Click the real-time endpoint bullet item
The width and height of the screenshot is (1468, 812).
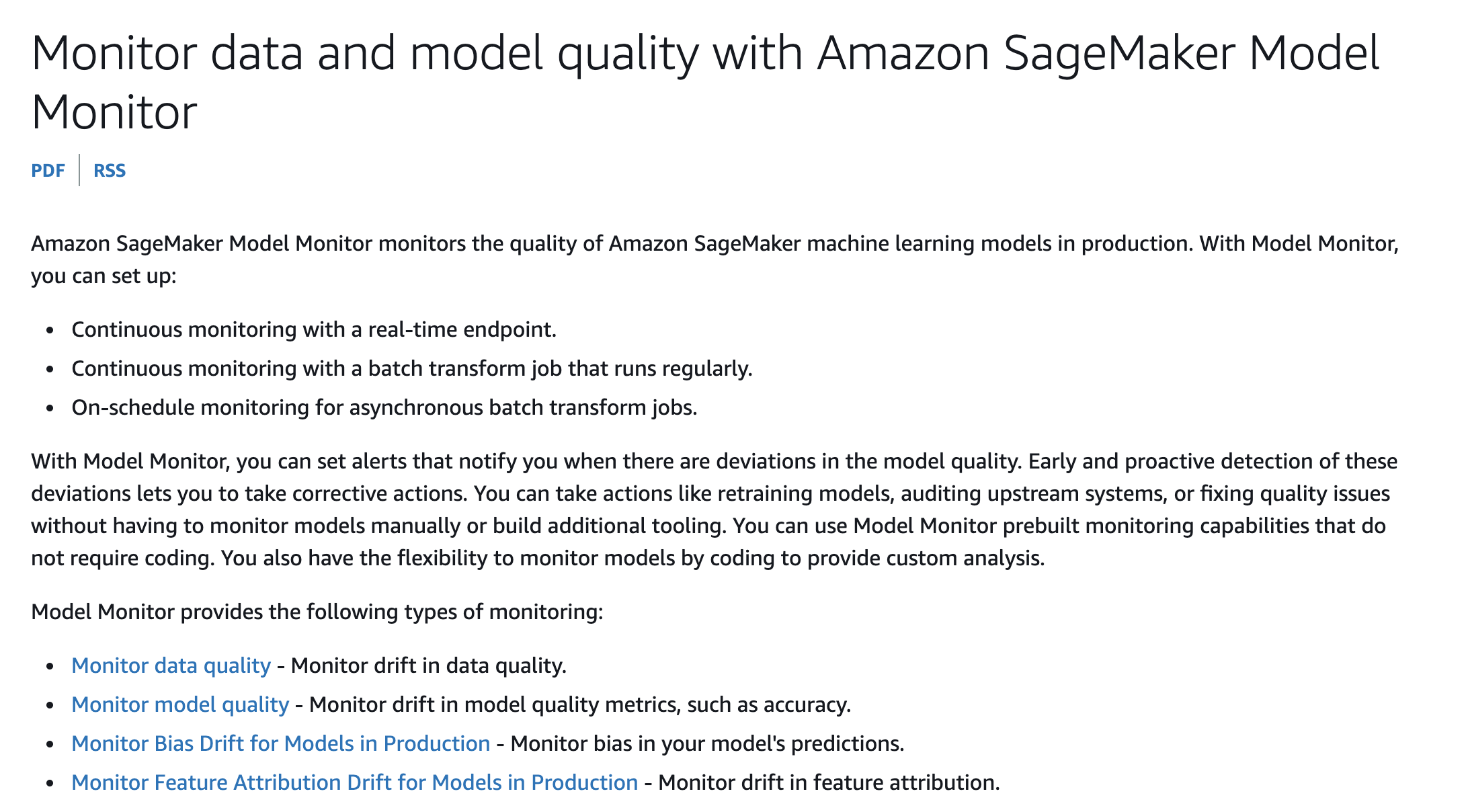tap(314, 329)
